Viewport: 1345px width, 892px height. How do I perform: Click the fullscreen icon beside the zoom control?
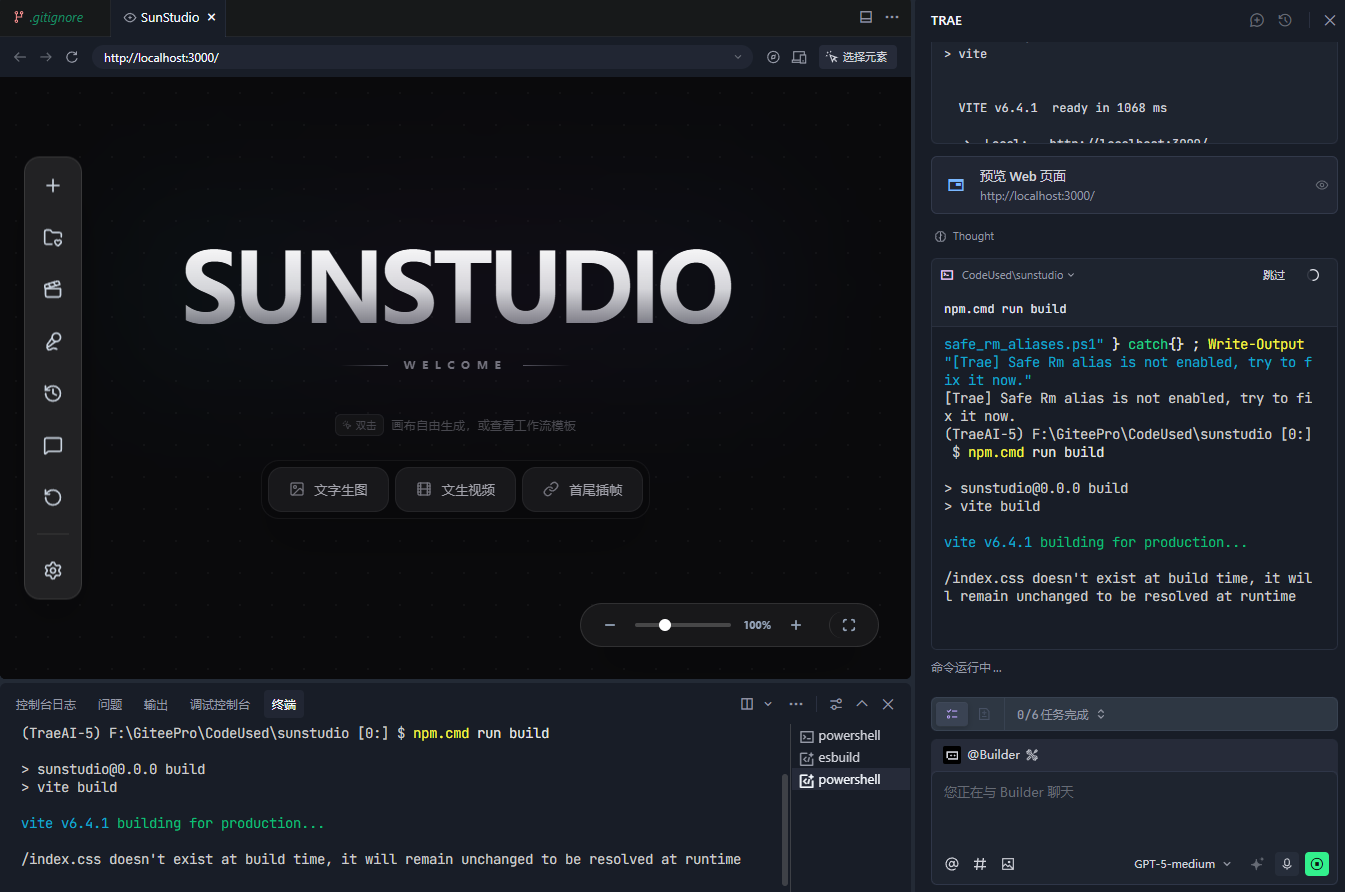point(849,625)
